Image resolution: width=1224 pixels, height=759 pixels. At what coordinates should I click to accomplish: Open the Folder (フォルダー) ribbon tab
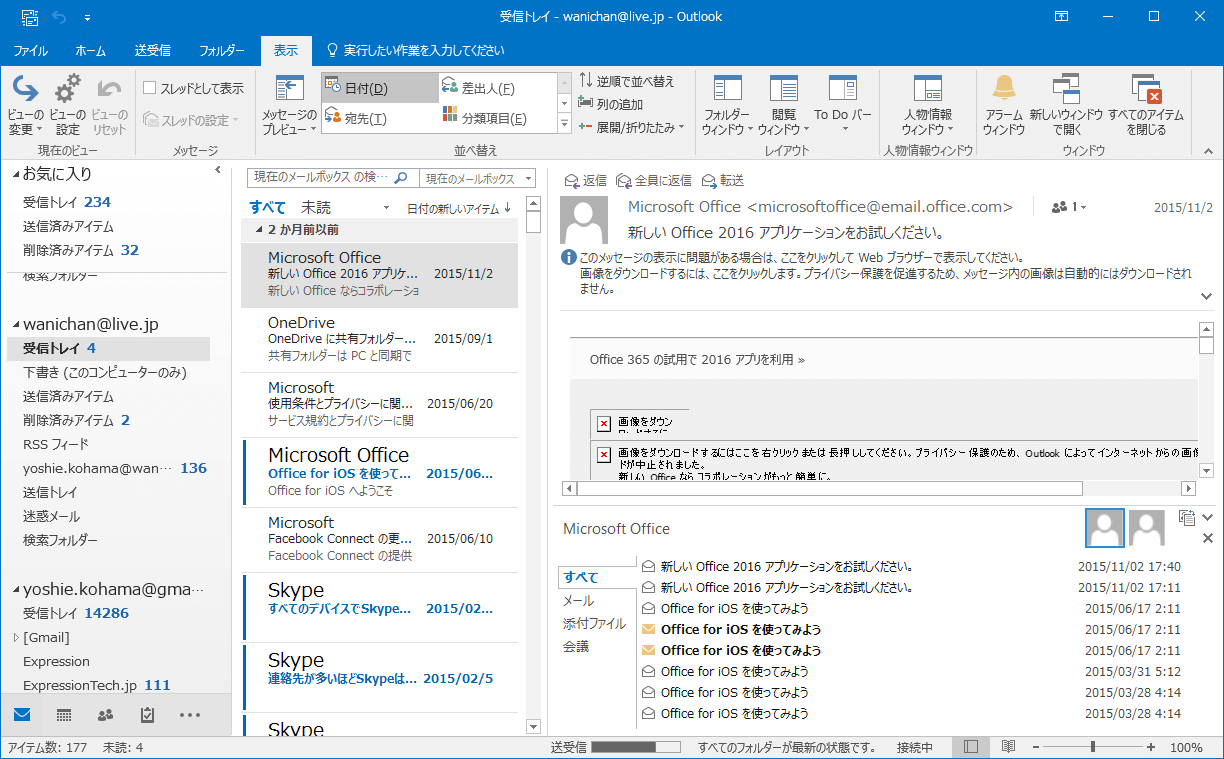pos(222,50)
